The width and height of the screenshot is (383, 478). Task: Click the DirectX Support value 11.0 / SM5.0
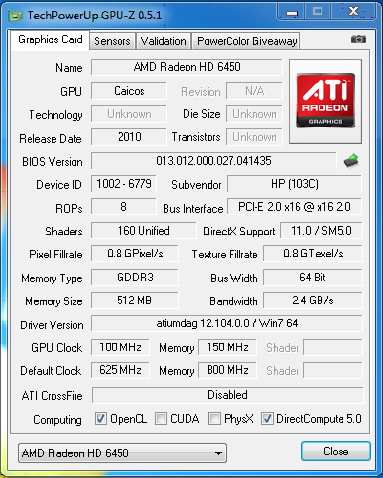pyautogui.click(x=321, y=231)
